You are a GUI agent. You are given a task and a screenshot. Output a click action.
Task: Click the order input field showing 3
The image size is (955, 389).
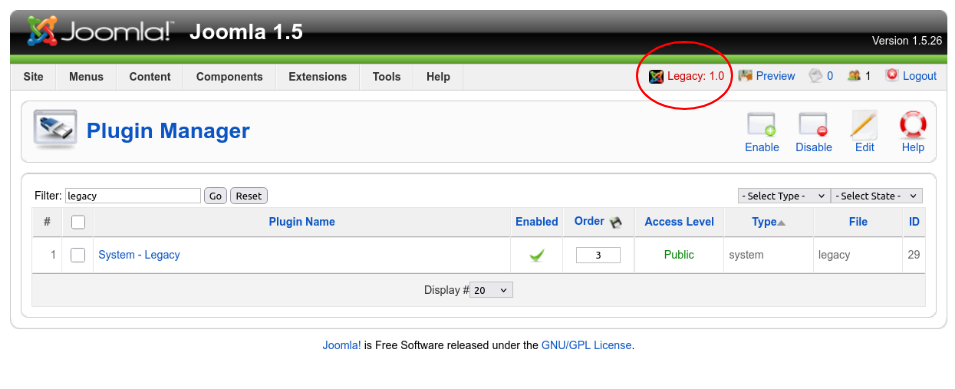[x=598, y=255]
